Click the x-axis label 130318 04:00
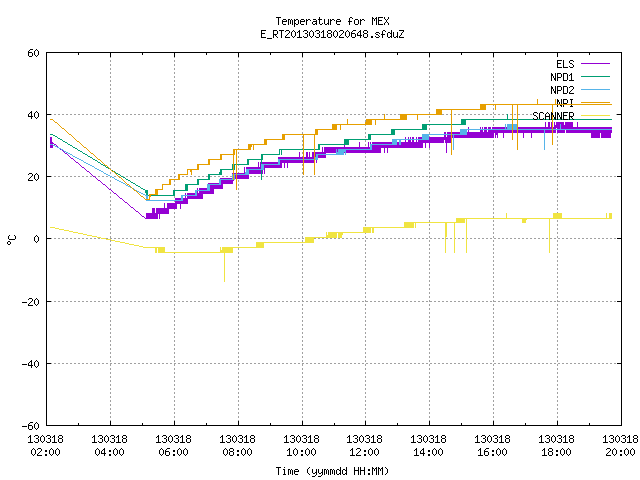The image size is (640, 480). [109, 446]
